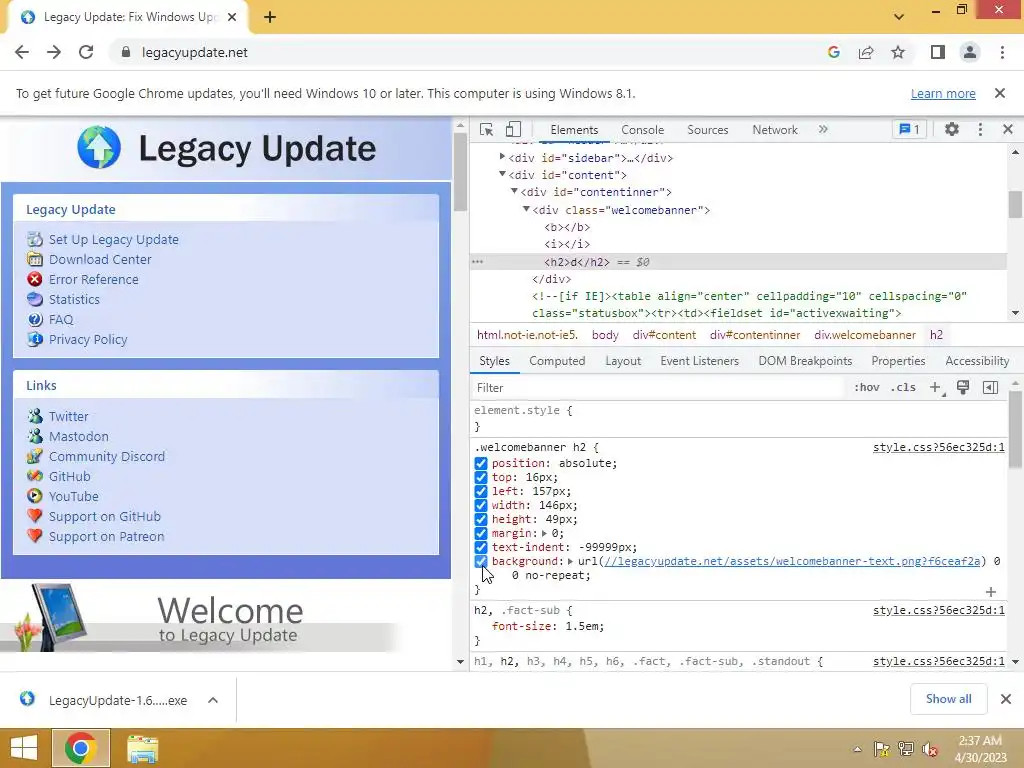Viewport: 1024px width, 768px height.
Task: Collapse the div id="content" node
Action: click(502, 174)
